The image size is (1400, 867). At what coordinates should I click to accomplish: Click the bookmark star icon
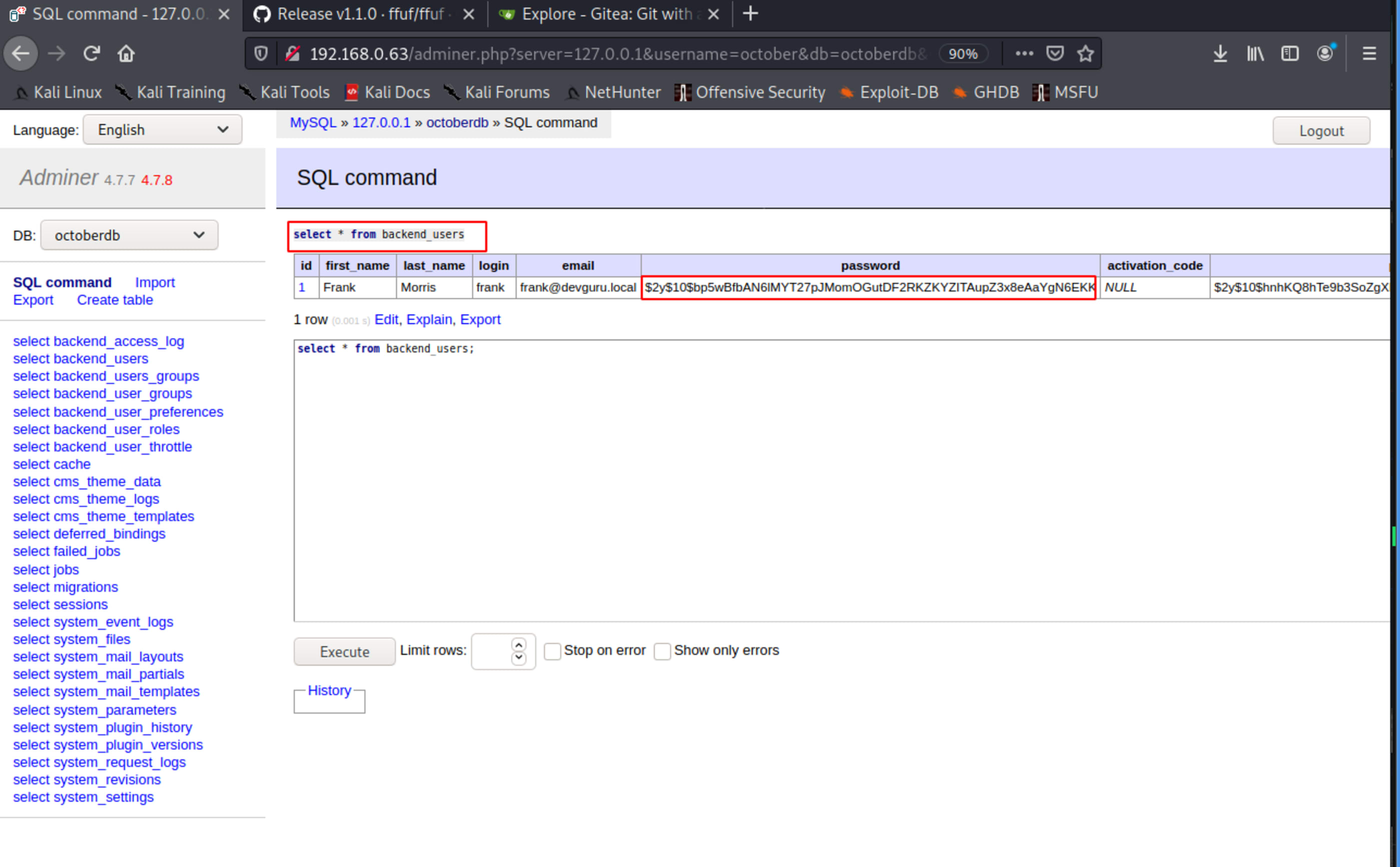coord(1085,53)
